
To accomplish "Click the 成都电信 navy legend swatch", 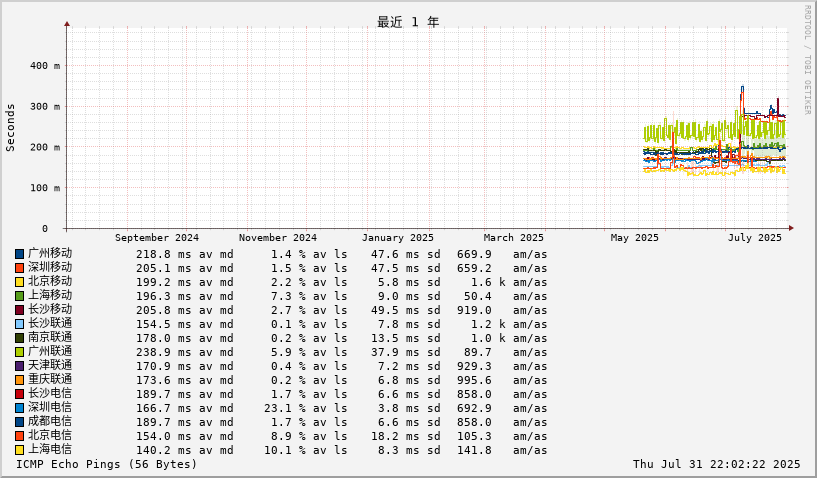I will 19,422.
